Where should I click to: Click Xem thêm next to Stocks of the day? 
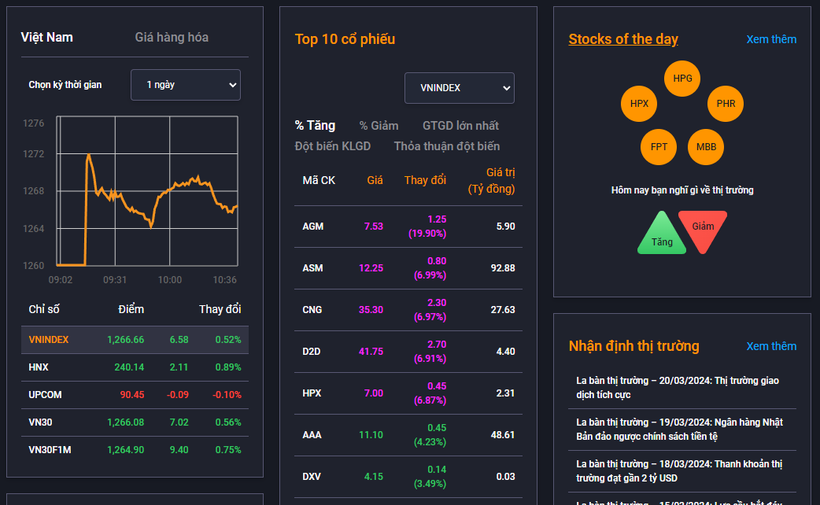[771, 39]
